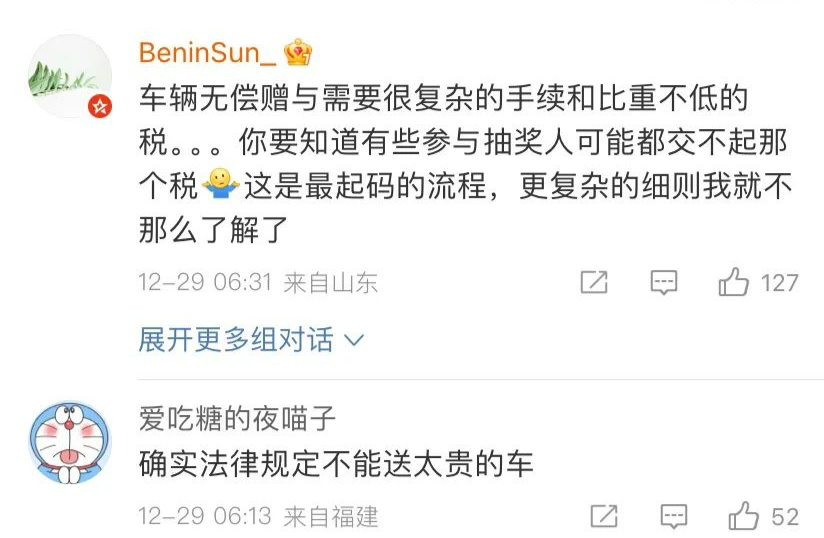The height and width of the screenshot is (538, 824).
Task: Like 爱吃糖的夜喵子's comment with the thumbs-up
Action: tap(744, 516)
